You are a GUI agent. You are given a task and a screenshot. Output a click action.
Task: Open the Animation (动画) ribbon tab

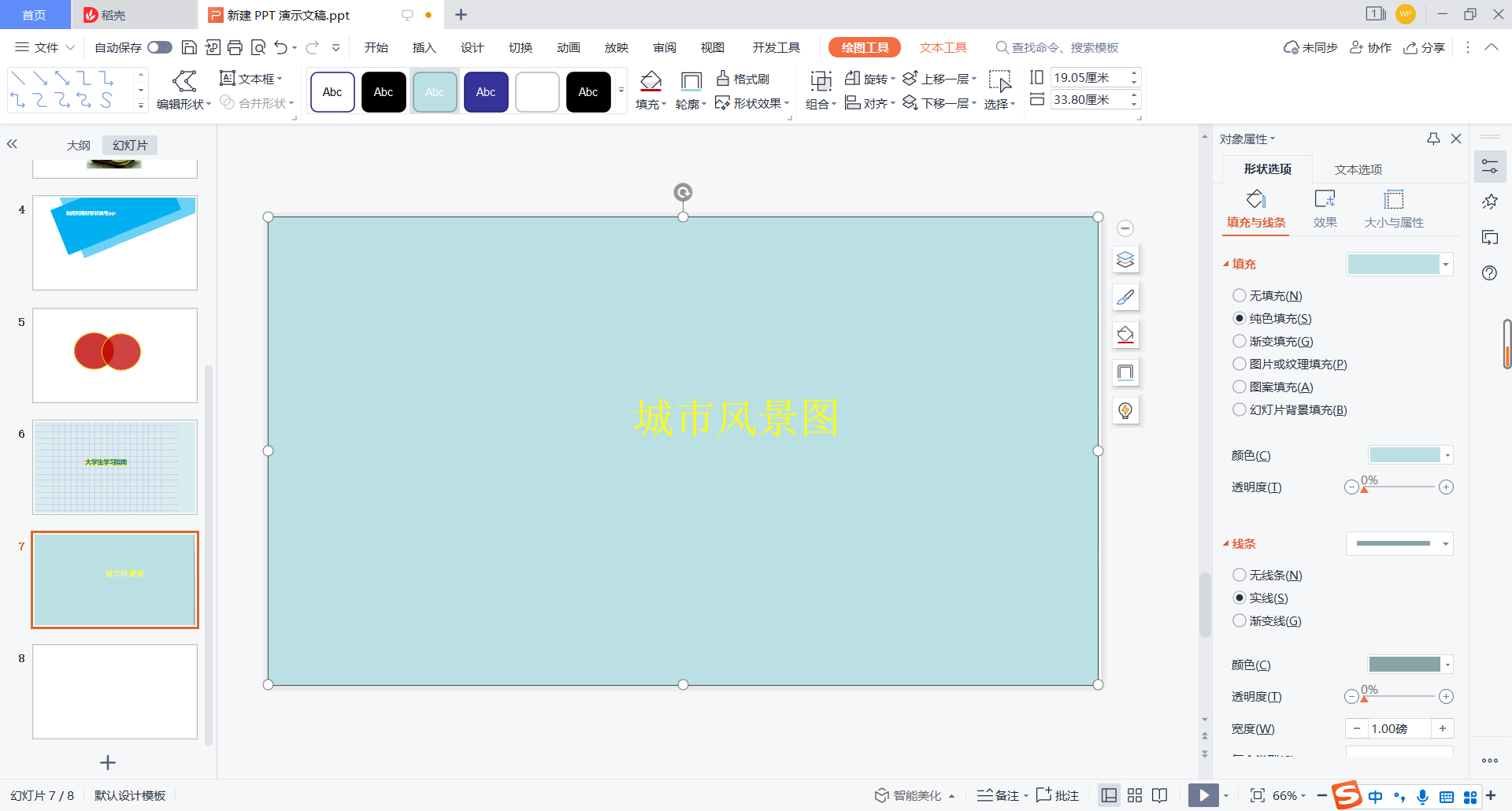[x=568, y=47]
